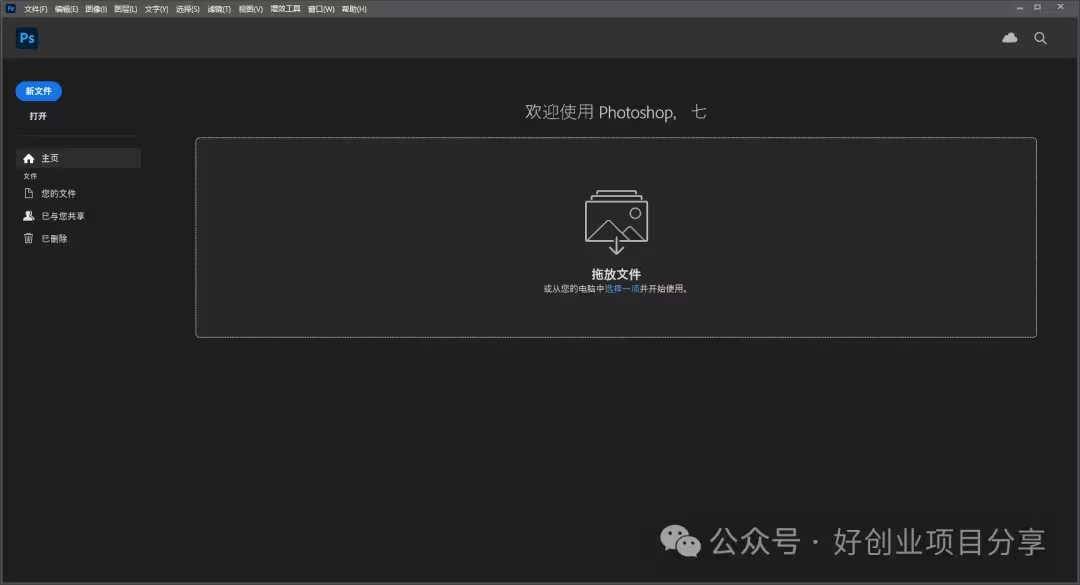
Task: Minimize the Photoshop window
Action: [1019, 8]
